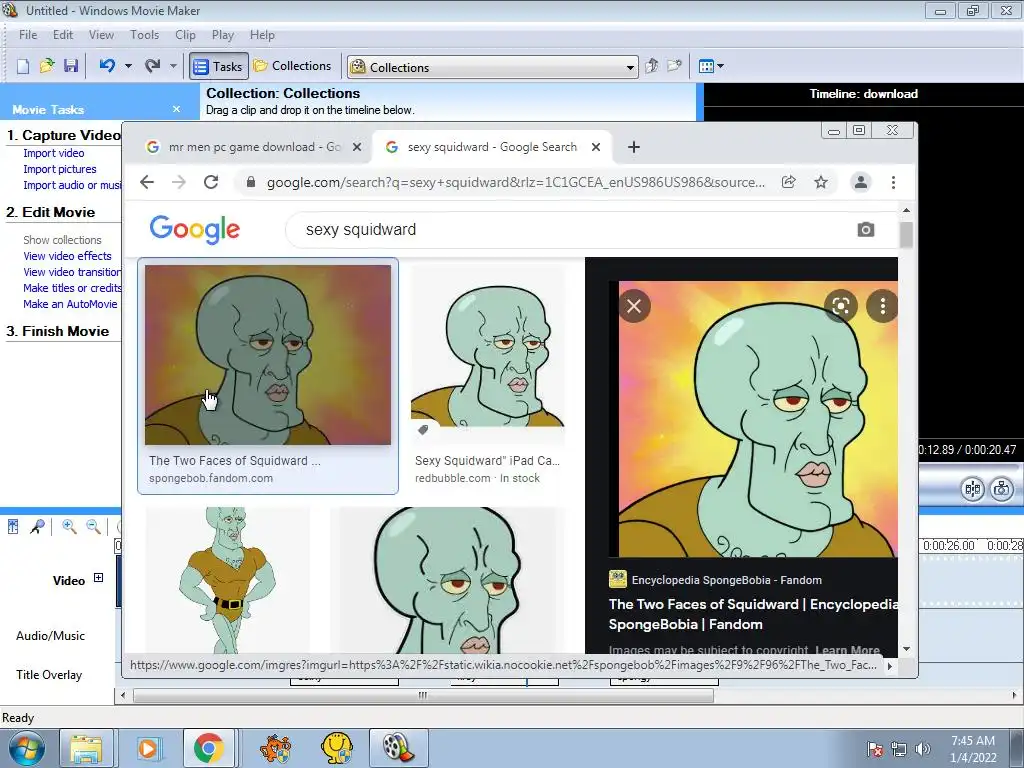Viewport: 1024px width, 768px height.
Task: Open the undo history dropdown arrow
Action: (128, 66)
